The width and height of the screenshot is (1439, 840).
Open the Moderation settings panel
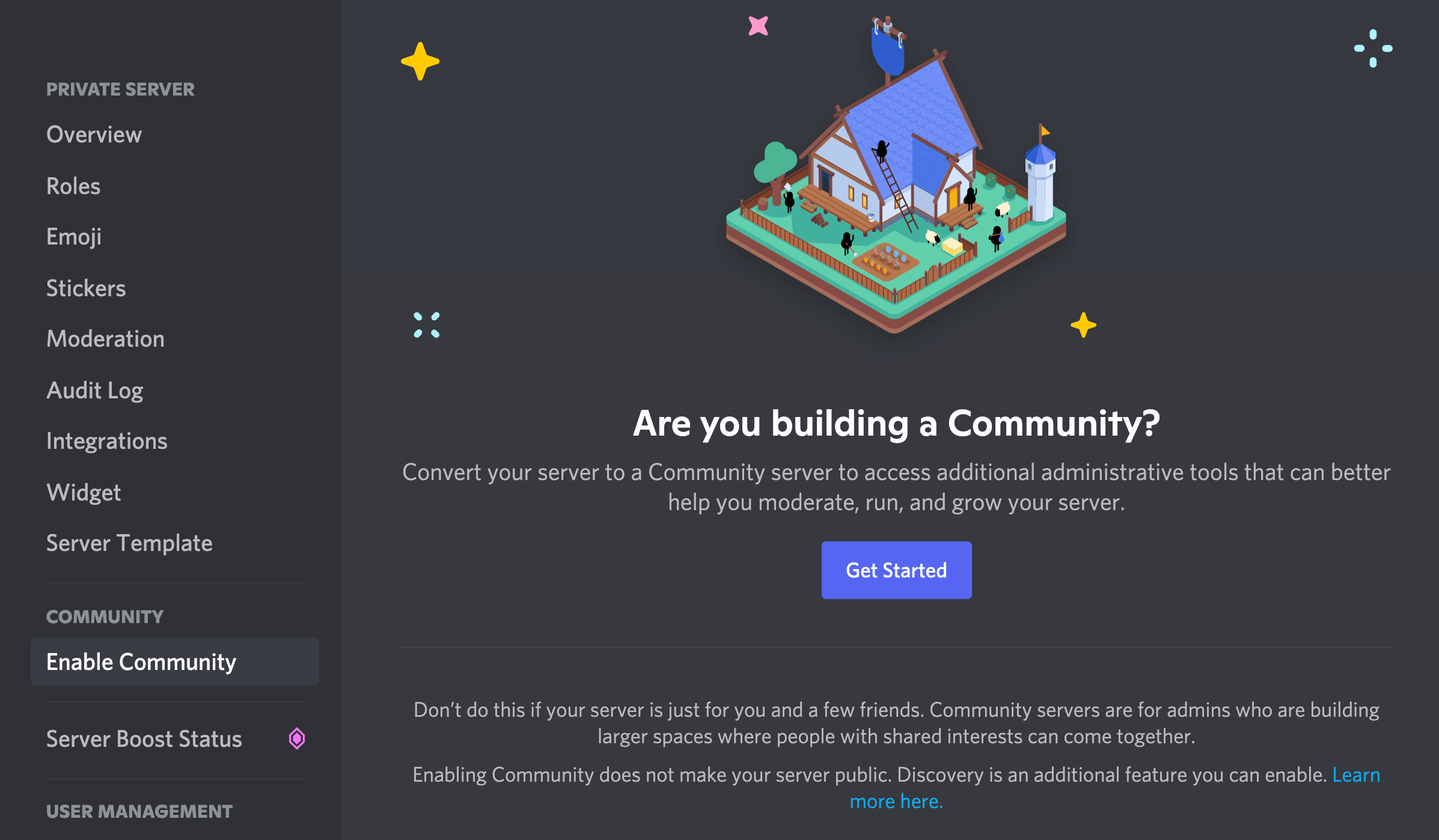pyautogui.click(x=104, y=339)
